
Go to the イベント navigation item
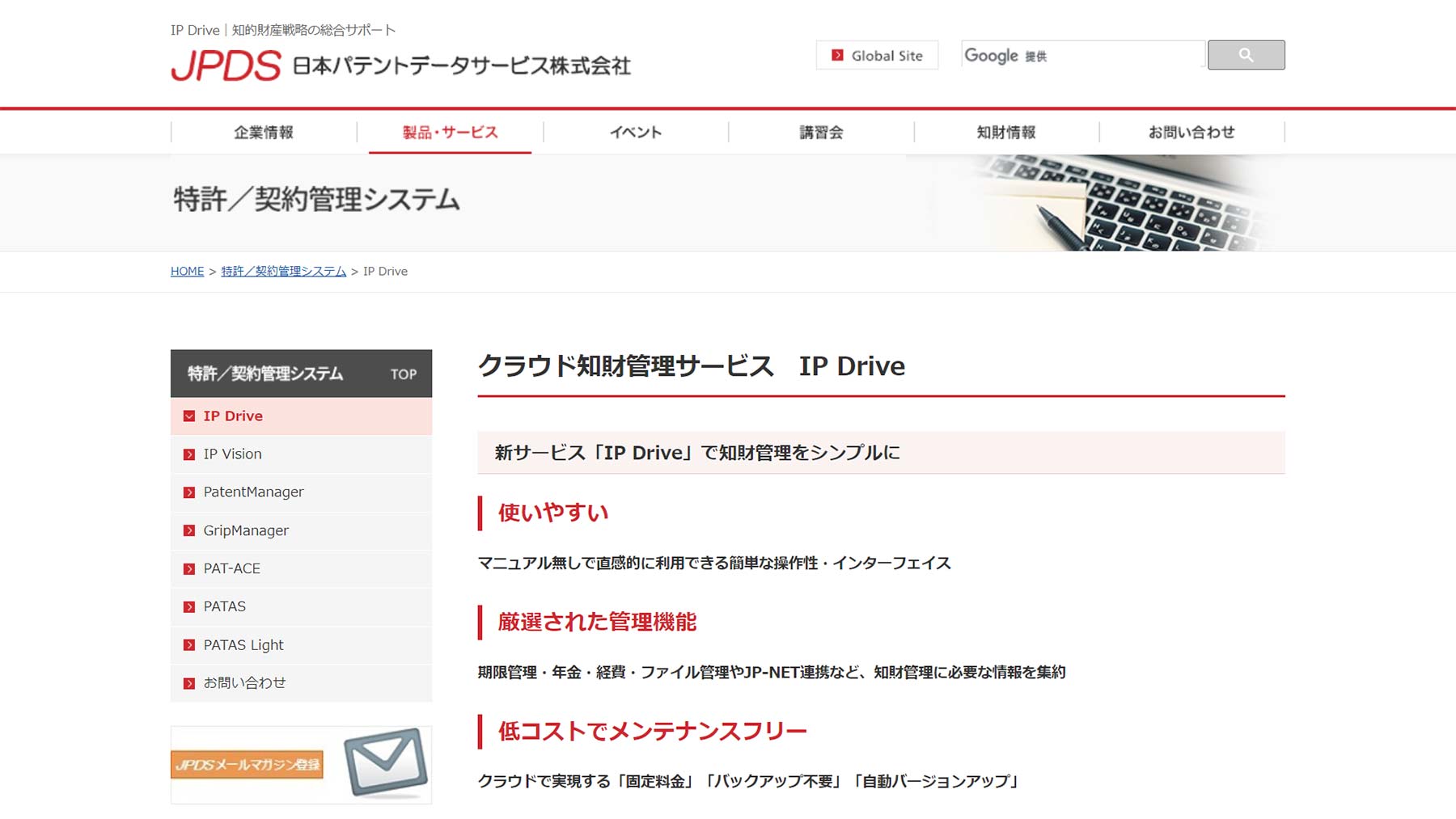[636, 132]
